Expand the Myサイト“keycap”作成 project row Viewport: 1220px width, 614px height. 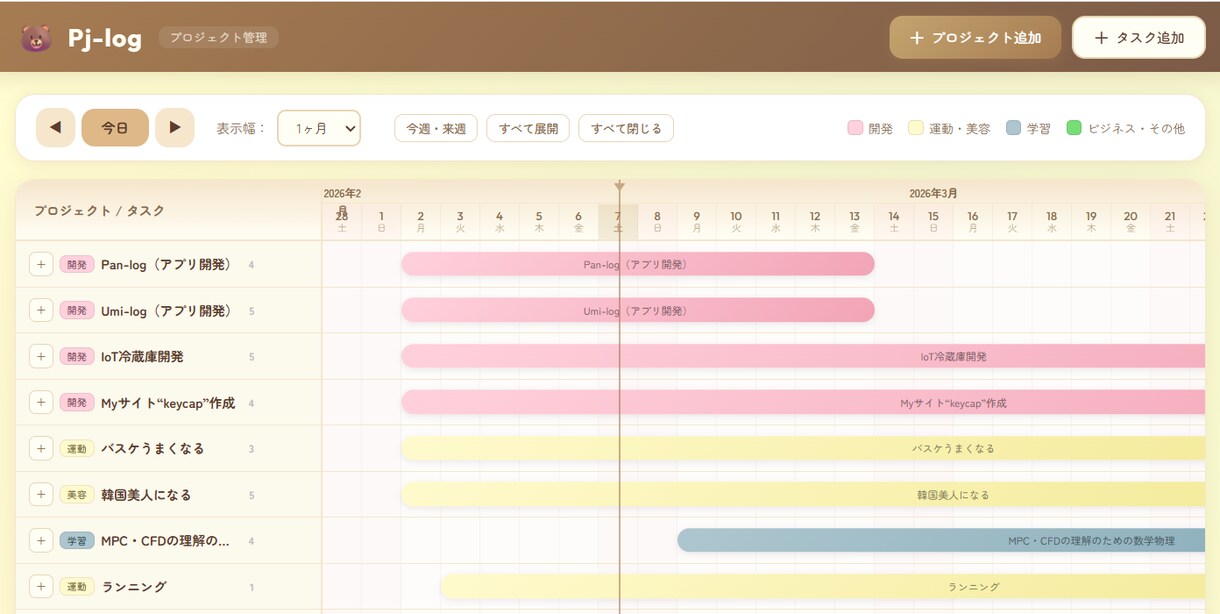[41, 403]
